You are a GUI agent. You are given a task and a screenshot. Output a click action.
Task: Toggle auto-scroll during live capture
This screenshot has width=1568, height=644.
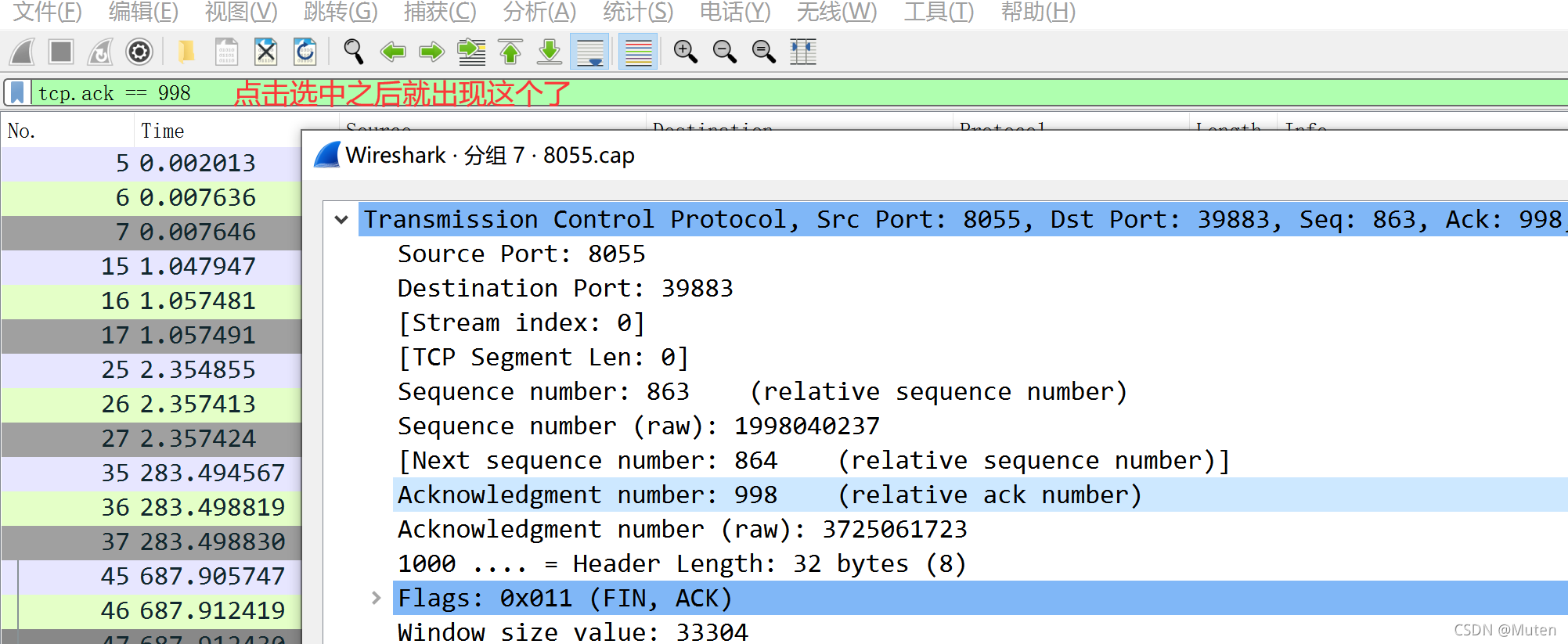[590, 52]
